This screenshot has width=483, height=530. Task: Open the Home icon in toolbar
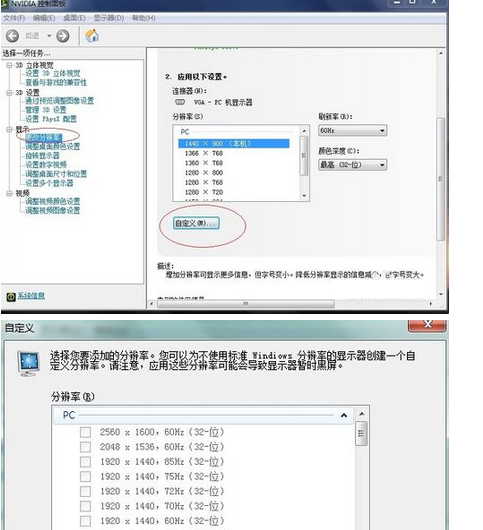pyautogui.click(x=92, y=35)
